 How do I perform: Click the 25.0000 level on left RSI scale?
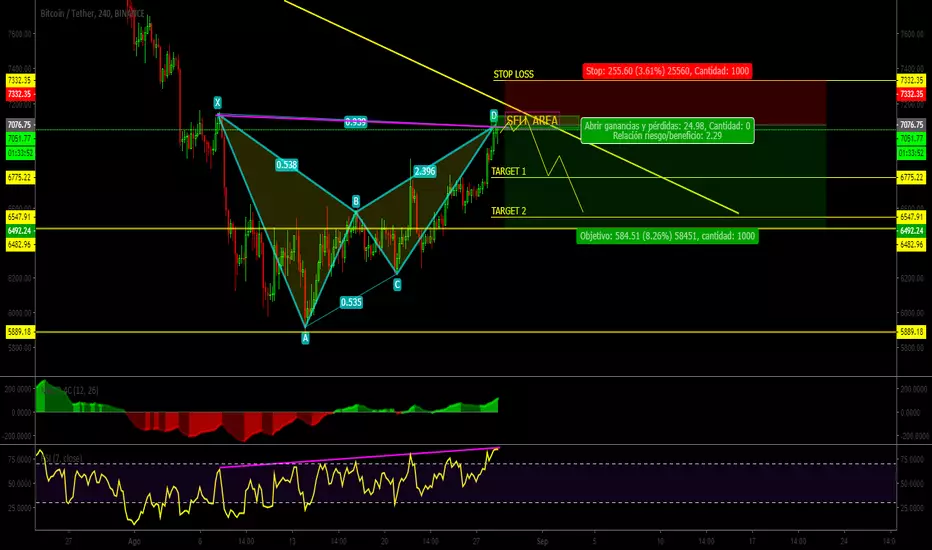click(x=20, y=508)
